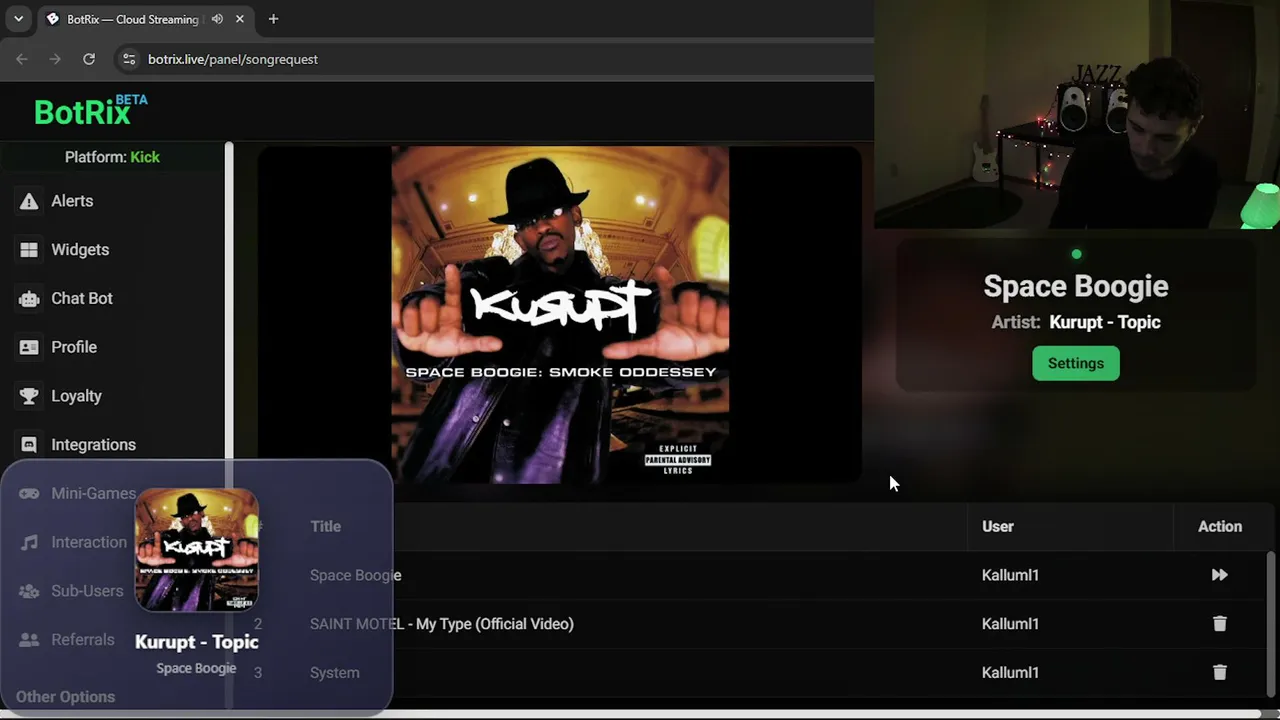The width and height of the screenshot is (1280, 720).
Task: Expand the browser tab search dropdown
Action: (x=18, y=19)
